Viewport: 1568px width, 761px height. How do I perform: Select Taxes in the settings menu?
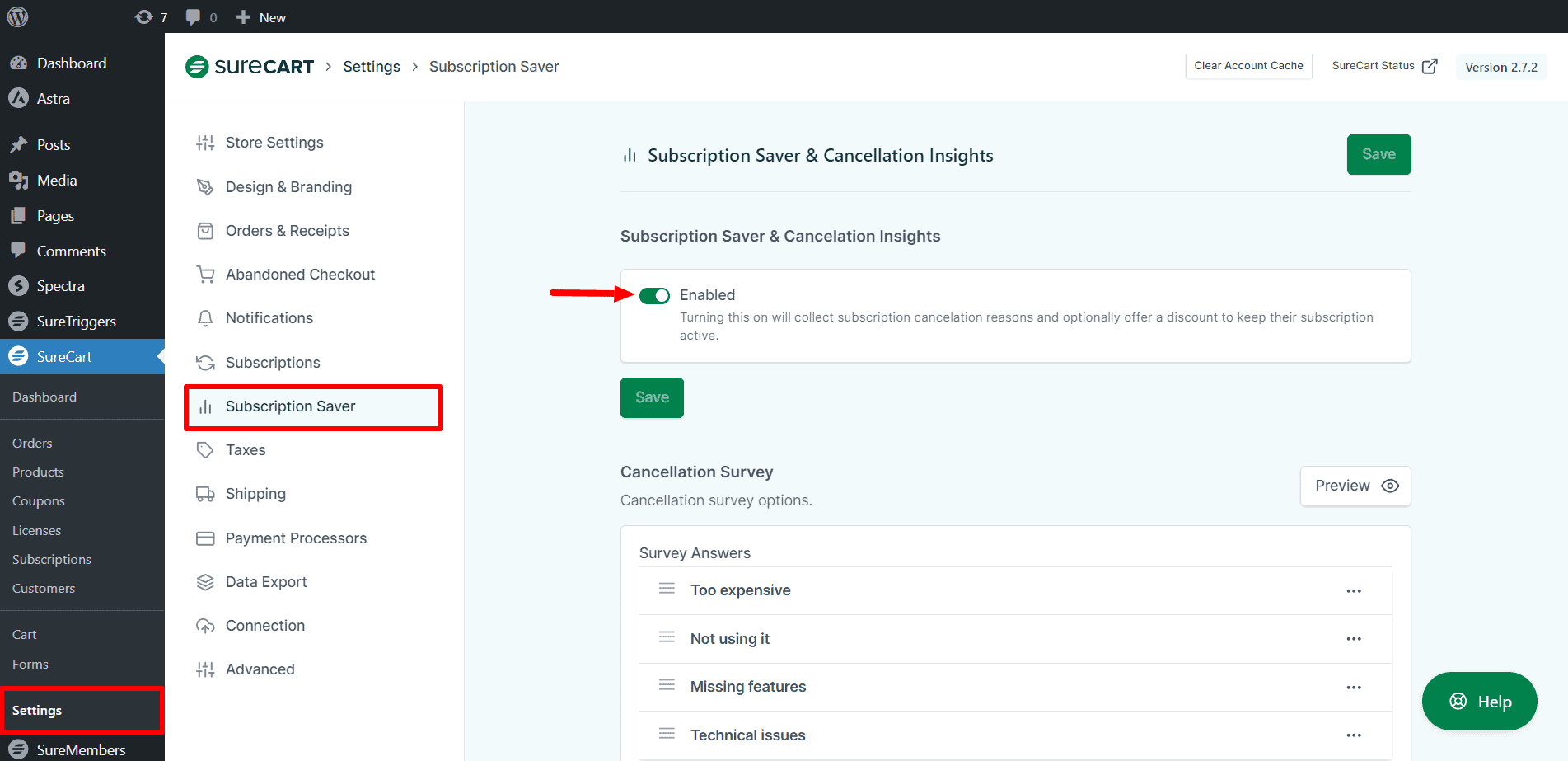245,449
